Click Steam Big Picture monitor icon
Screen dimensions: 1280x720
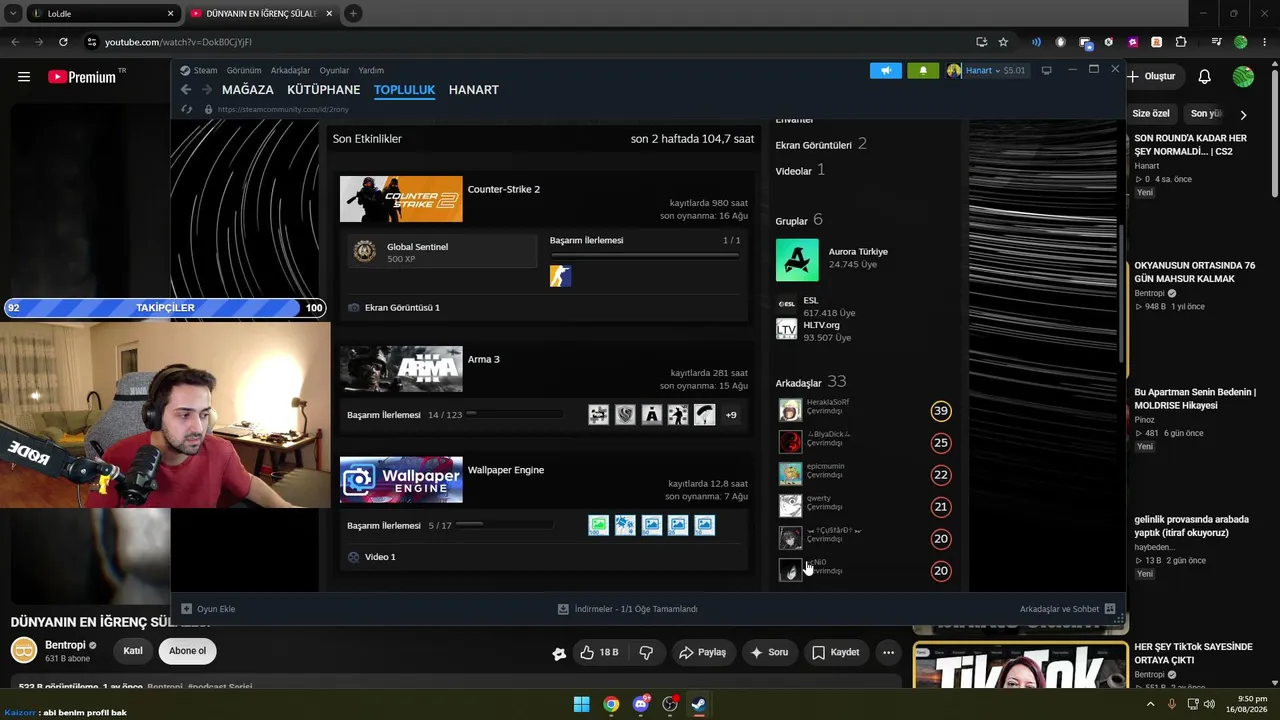pos(1046,70)
